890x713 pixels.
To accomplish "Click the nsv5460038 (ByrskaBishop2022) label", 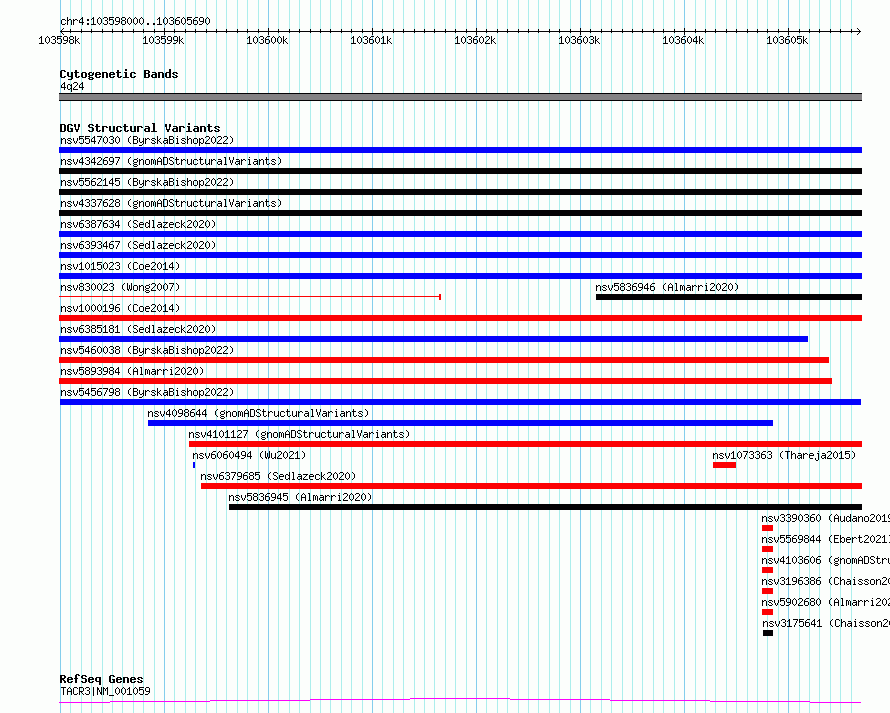I will (x=147, y=350).
